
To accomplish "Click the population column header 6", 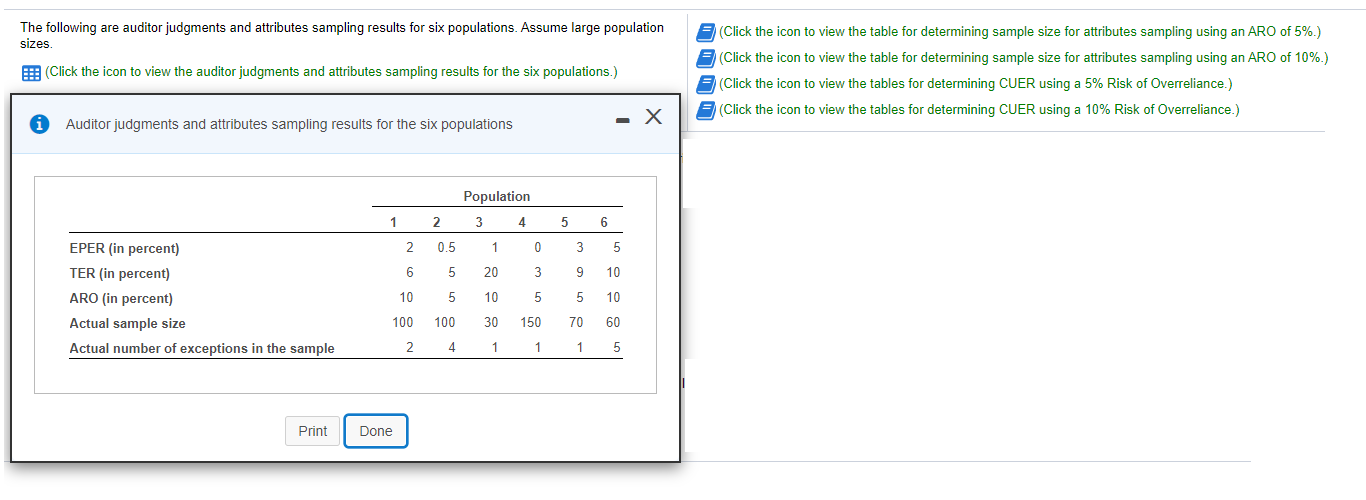I will tap(604, 222).
